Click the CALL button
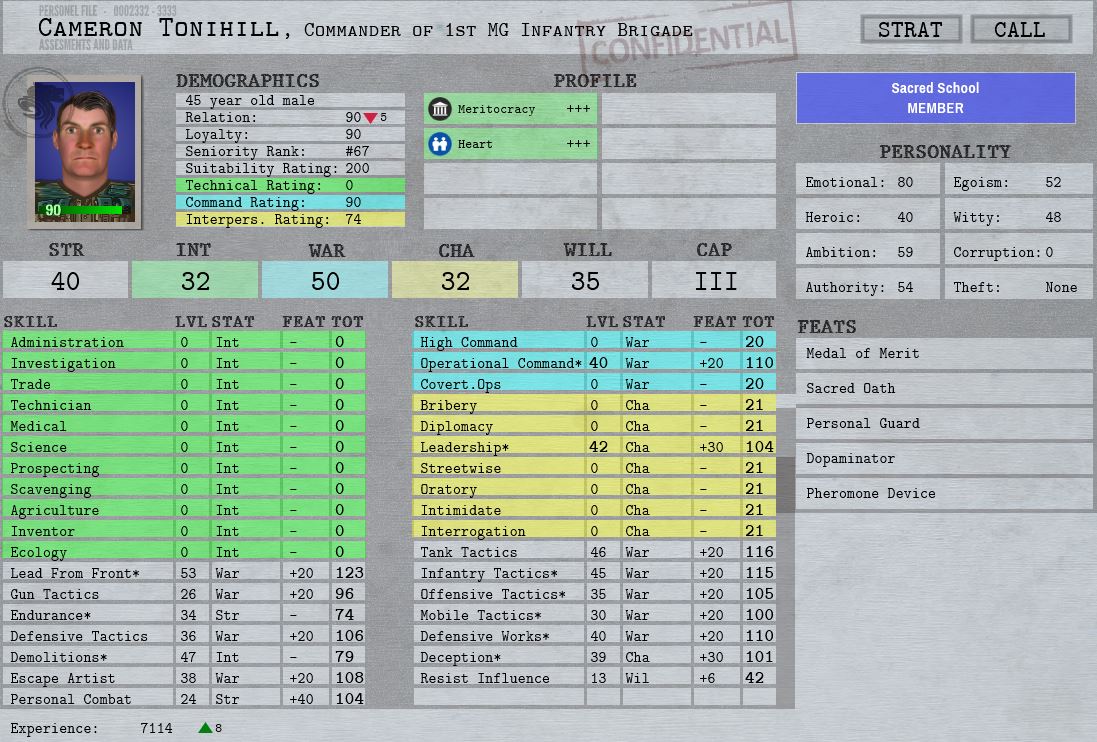 point(1020,30)
